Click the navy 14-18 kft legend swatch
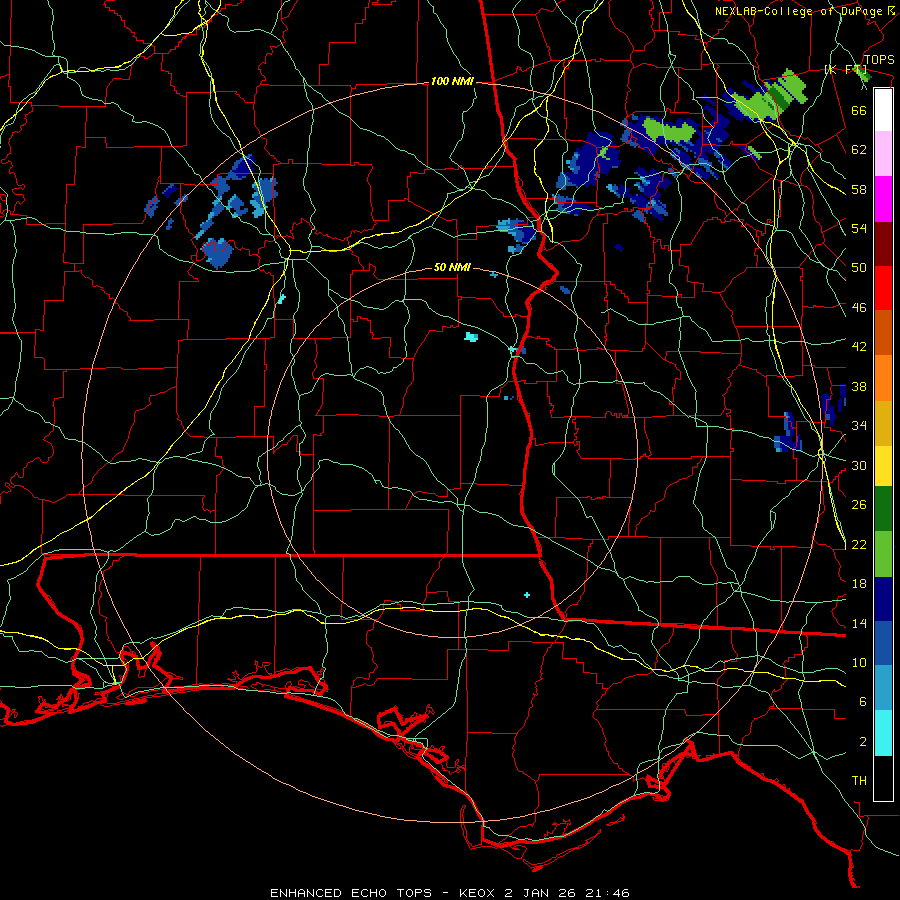 coord(883,599)
